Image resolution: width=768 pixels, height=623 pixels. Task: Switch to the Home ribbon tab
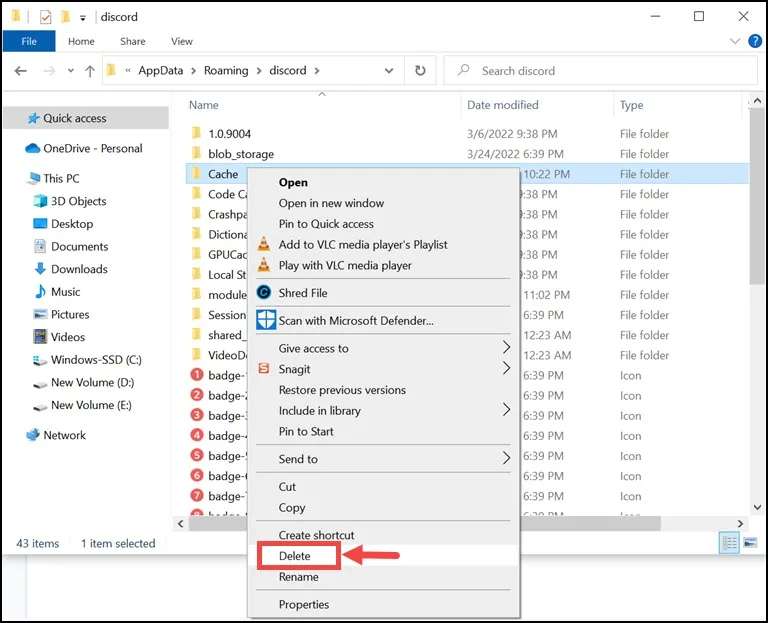tap(81, 41)
